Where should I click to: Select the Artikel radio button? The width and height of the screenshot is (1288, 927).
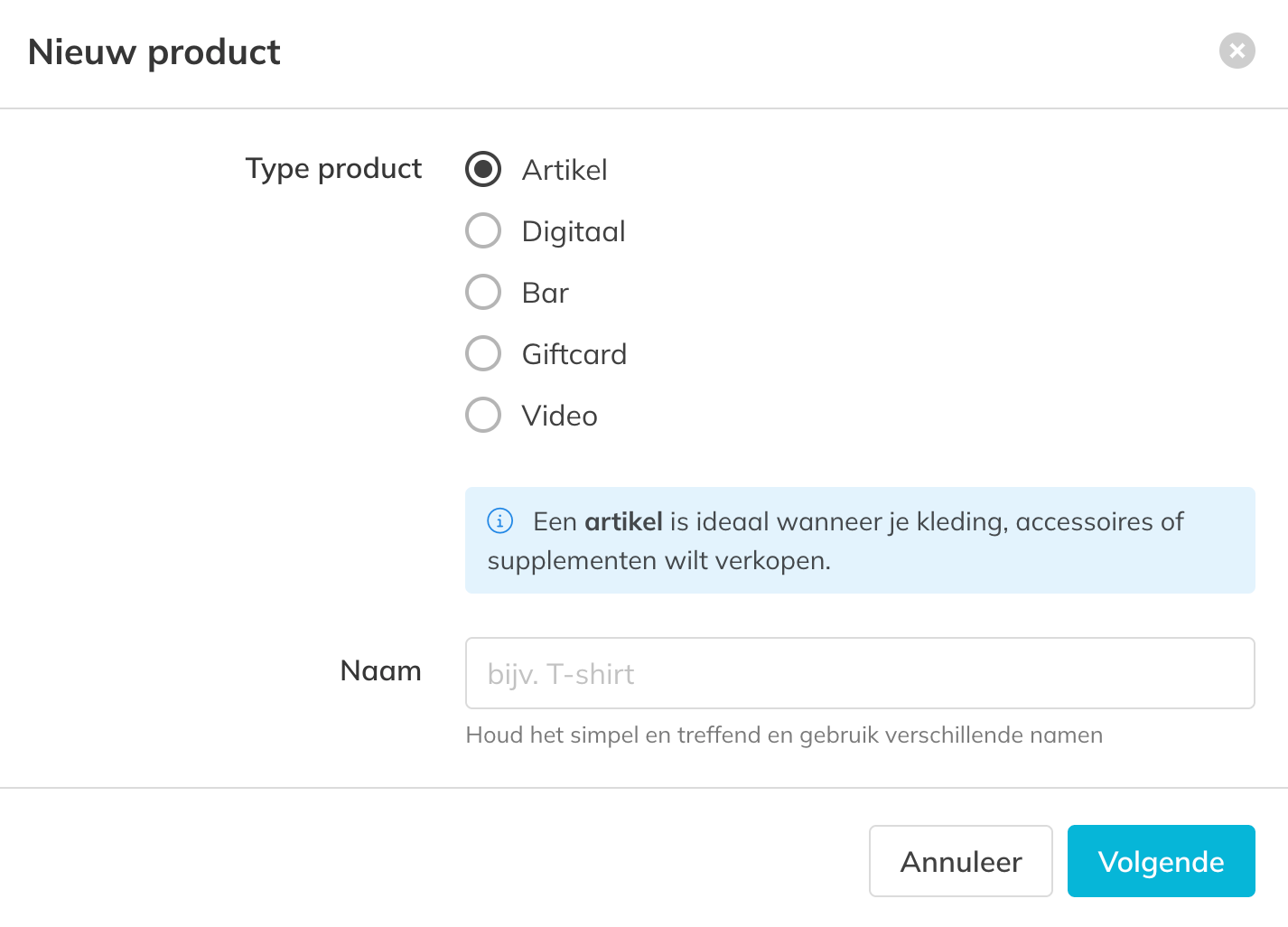(483, 169)
